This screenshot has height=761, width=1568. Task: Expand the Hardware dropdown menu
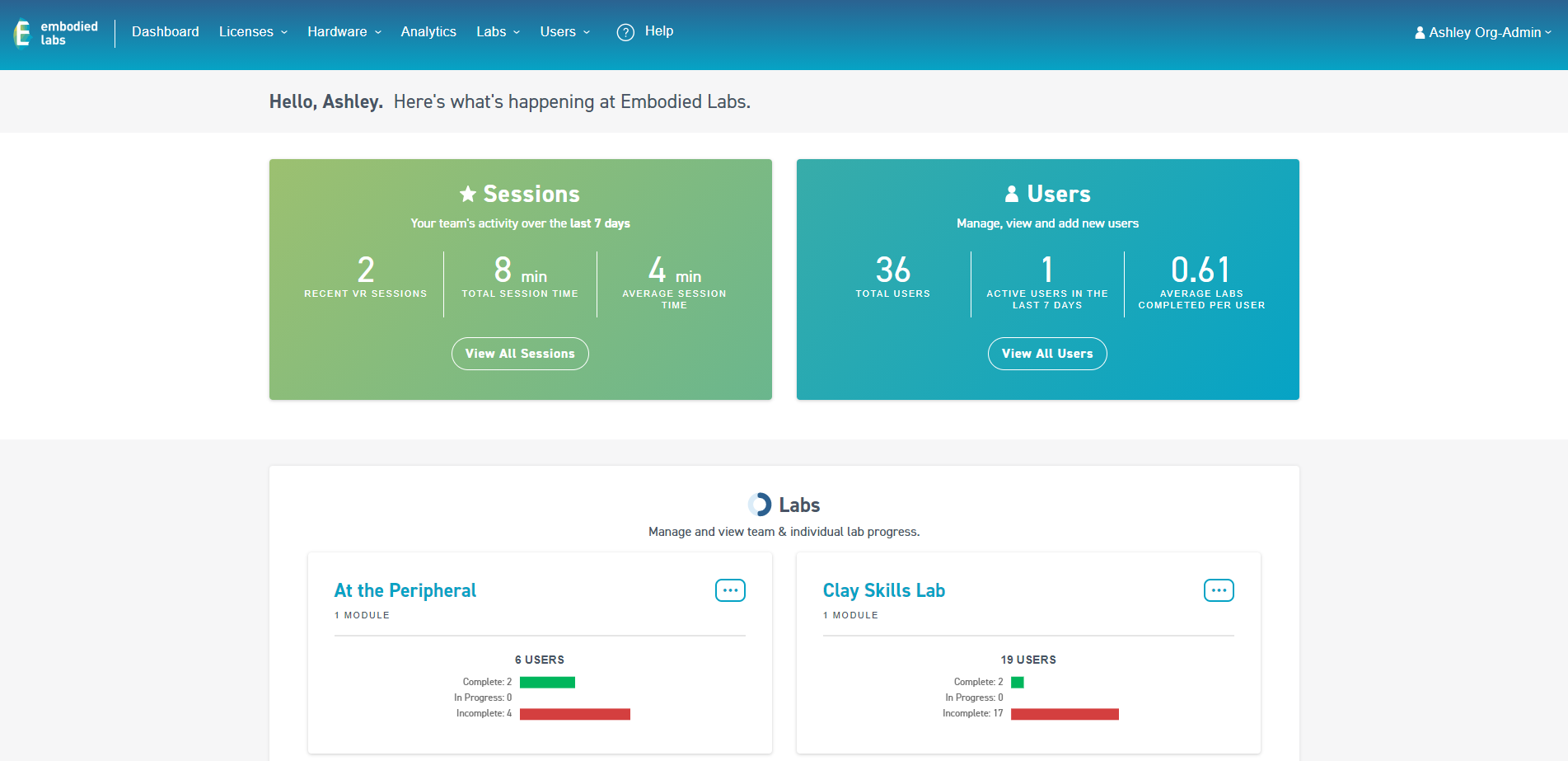tap(344, 31)
